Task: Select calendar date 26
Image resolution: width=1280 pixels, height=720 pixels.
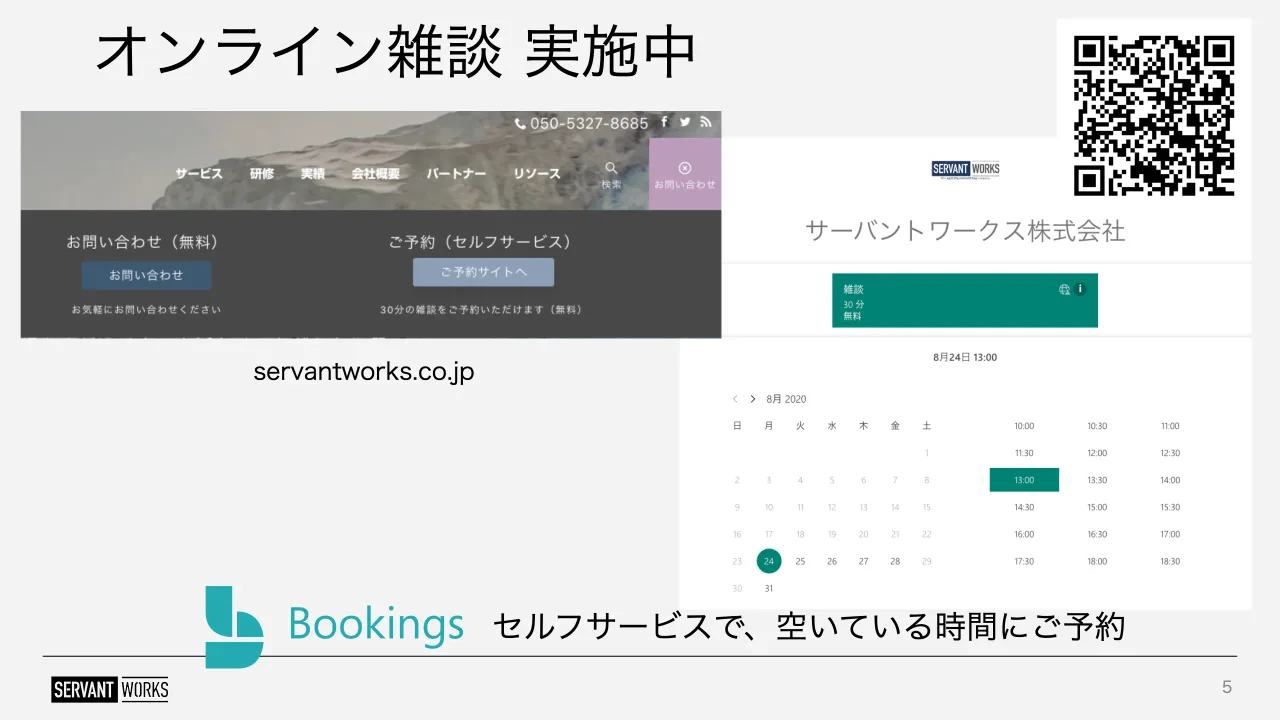Action: [x=832, y=561]
